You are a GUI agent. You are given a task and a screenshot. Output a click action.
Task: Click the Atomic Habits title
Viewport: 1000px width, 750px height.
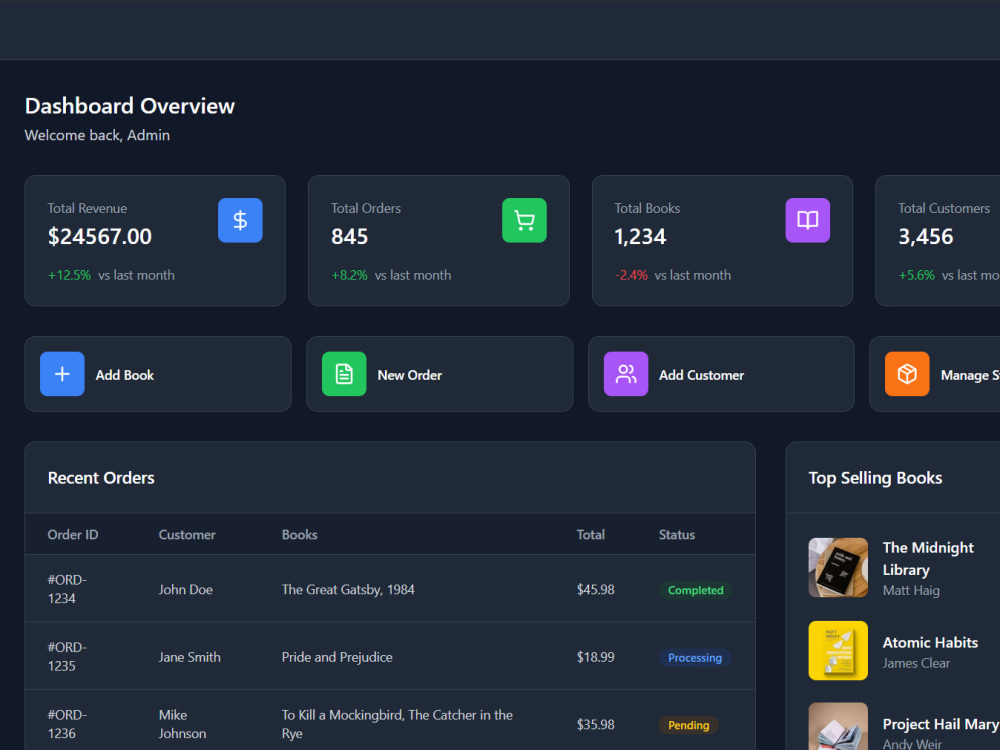930,642
